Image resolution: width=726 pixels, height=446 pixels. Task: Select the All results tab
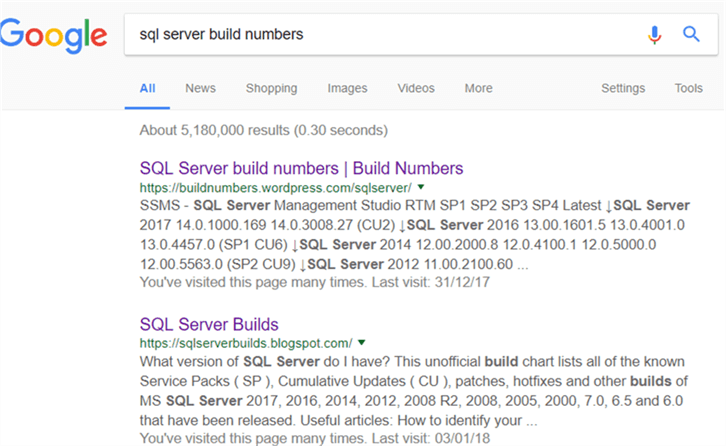[147, 88]
